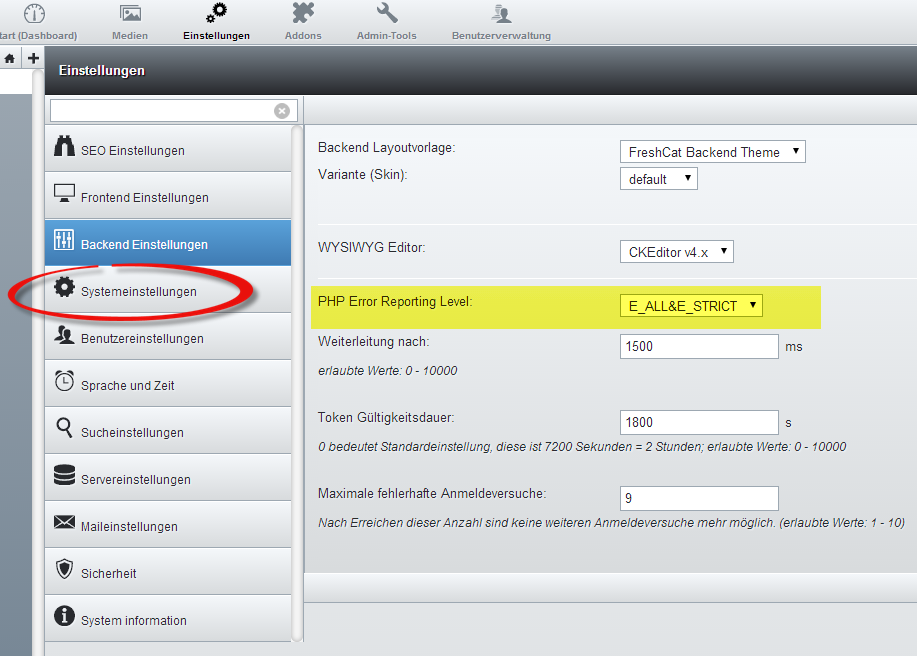Click the Maileinstellungen envelope icon
This screenshot has width=917, height=656.
click(64, 523)
